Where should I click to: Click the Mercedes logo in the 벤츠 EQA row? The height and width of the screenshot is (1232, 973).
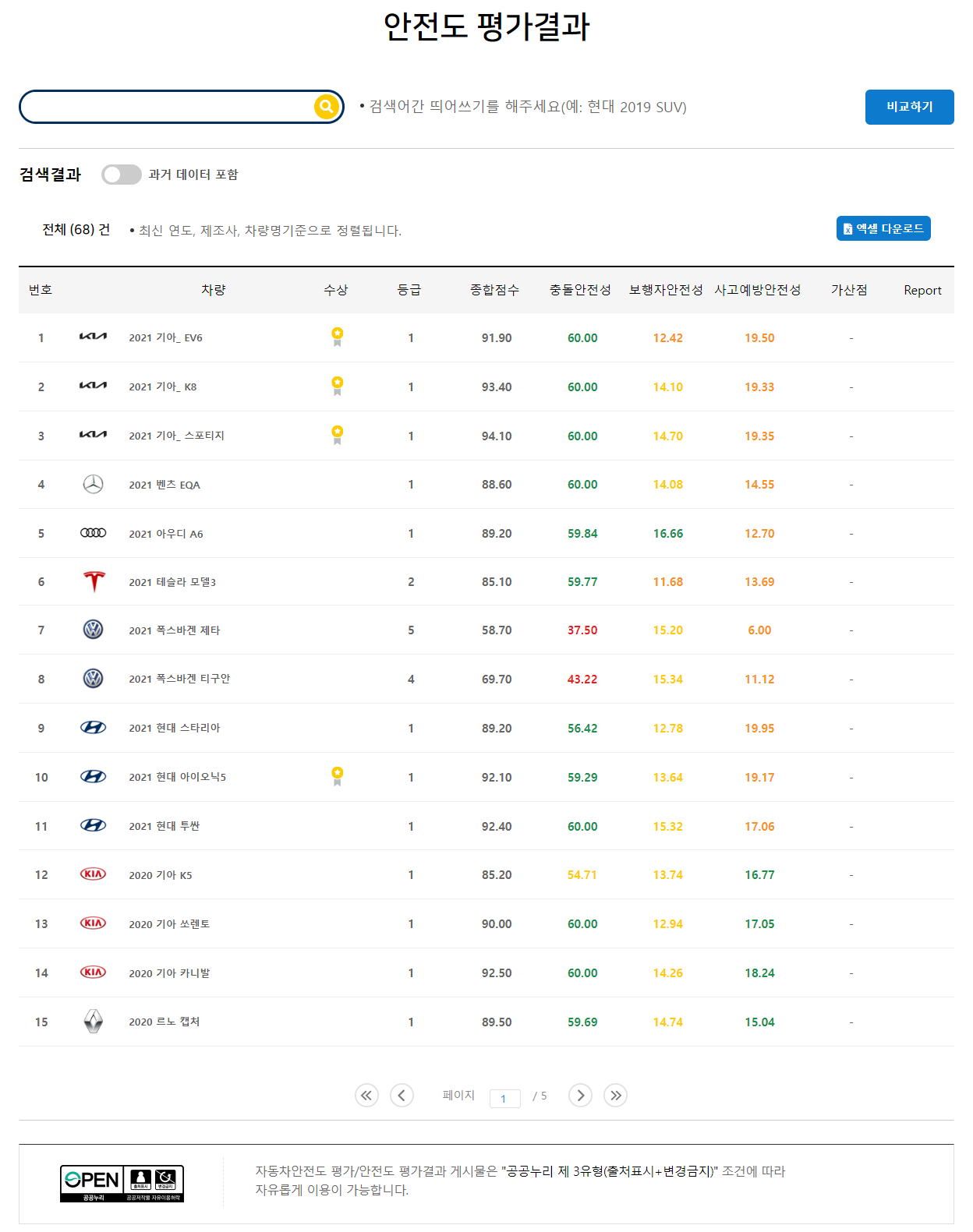(94, 485)
